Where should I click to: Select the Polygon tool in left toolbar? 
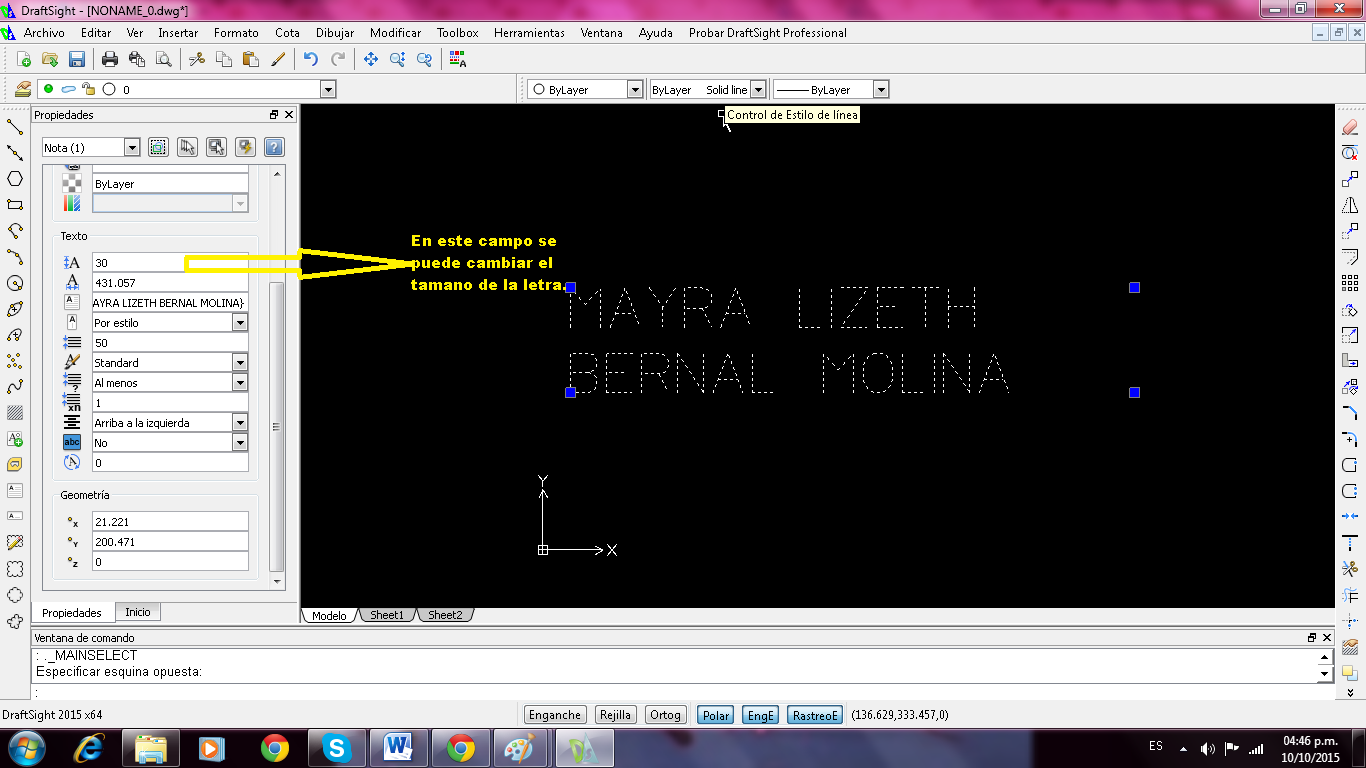tap(15, 179)
